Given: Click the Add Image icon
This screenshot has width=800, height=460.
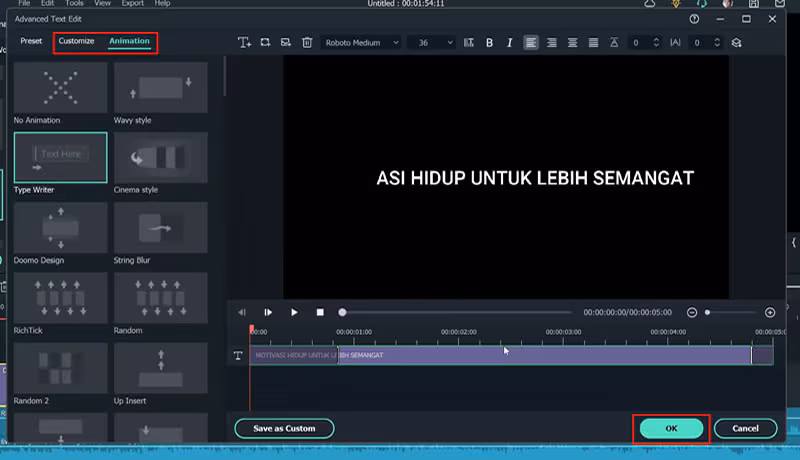Looking at the screenshot, I should (286, 42).
